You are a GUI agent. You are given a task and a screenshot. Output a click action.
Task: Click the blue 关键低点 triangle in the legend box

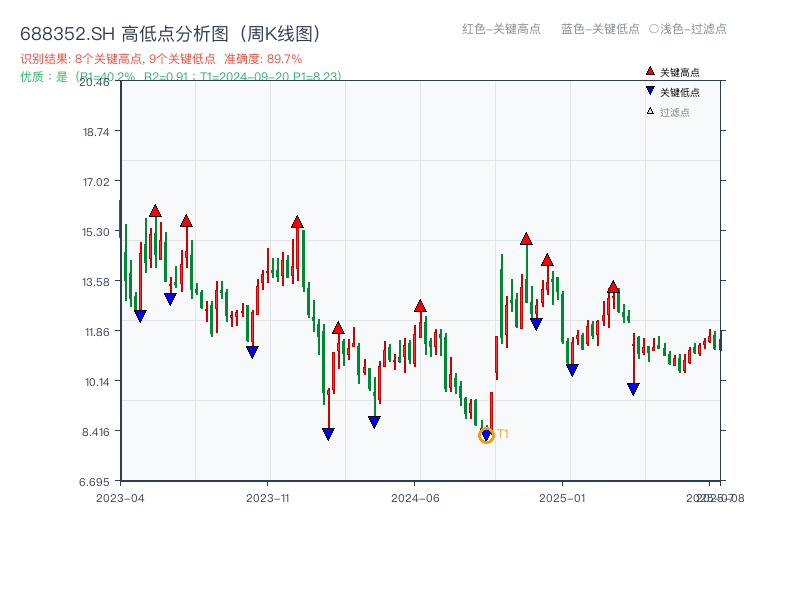tap(648, 90)
